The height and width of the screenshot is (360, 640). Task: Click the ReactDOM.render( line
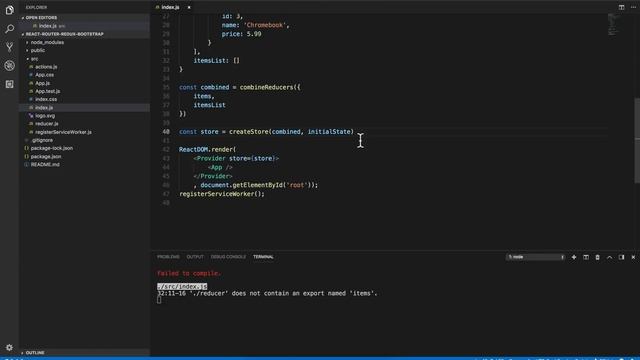(207, 149)
